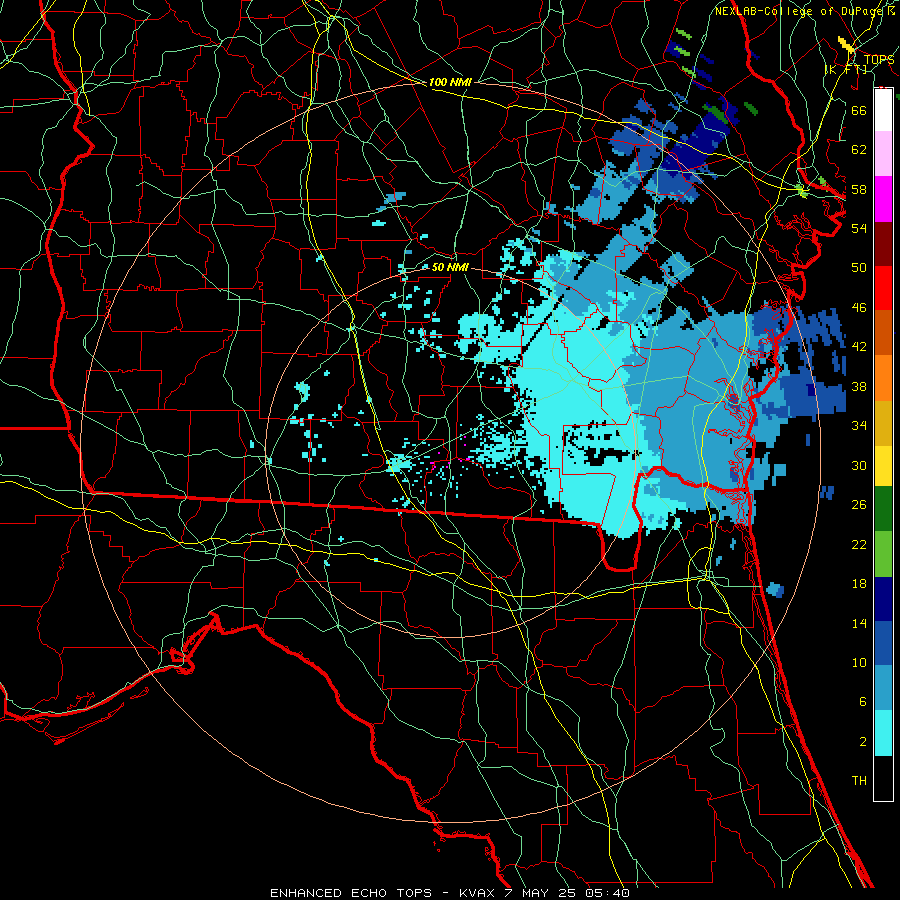Click the 50 NMI range ring label
Screen dimensions: 900x900
coord(450,267)
